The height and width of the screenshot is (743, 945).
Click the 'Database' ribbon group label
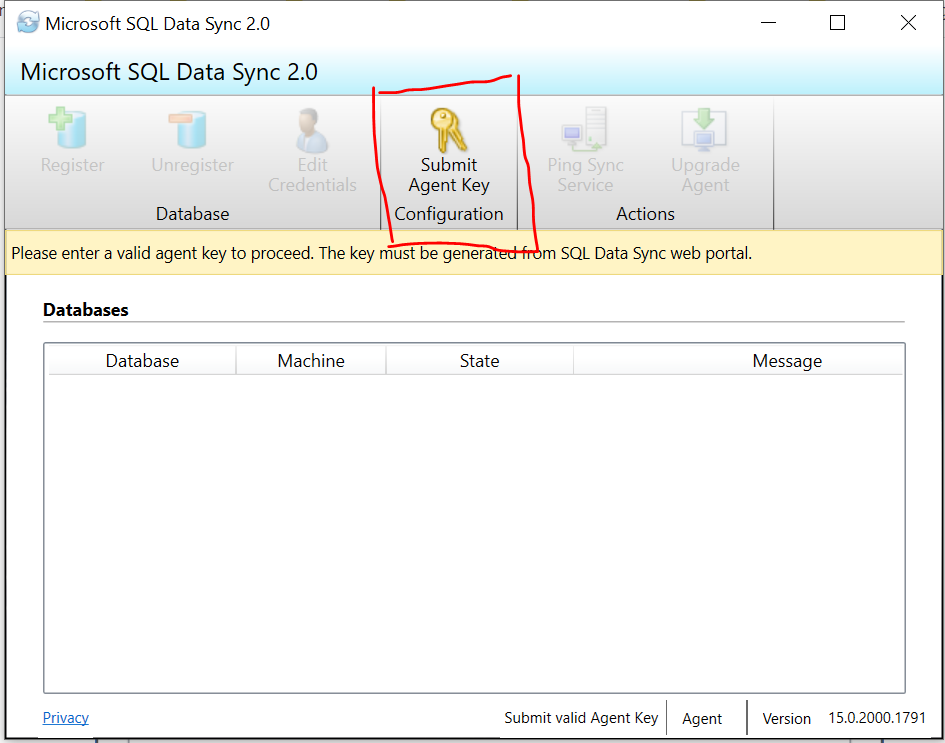tap(192, 214)
